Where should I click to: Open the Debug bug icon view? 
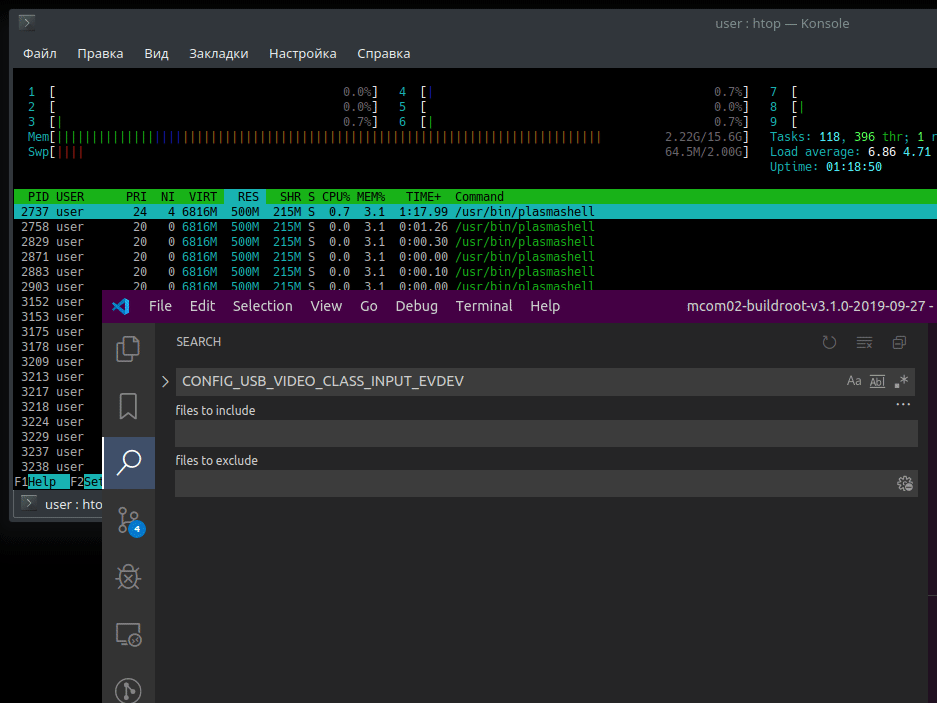[128, 577]
